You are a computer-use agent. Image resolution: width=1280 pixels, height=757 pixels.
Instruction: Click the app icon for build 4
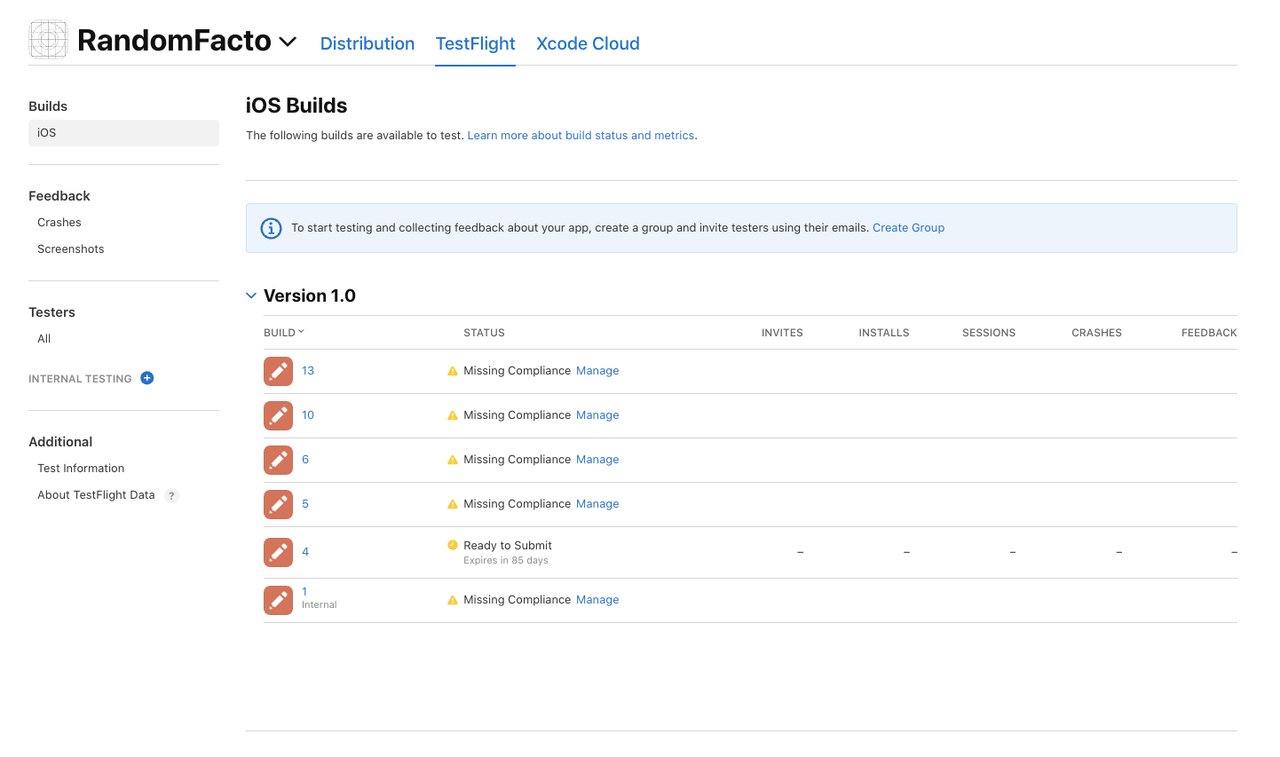pos(278,552)
